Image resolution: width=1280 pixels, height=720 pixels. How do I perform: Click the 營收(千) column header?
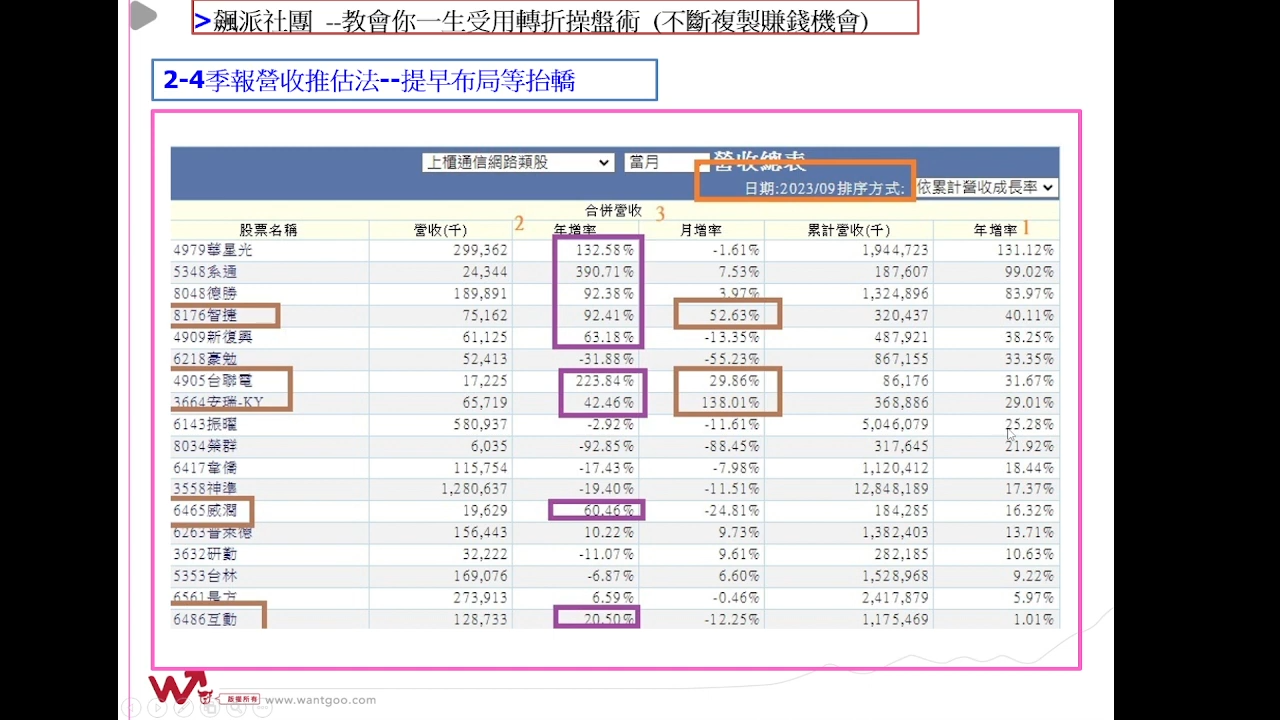(440, 230)
